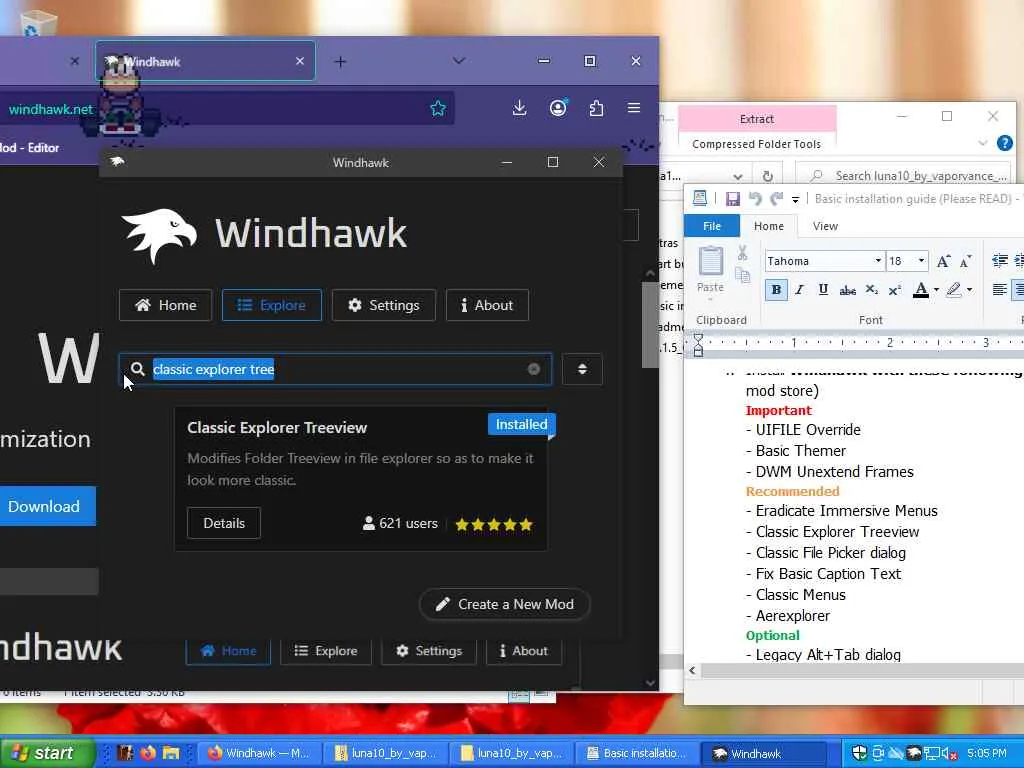Open Firefox account icon
The width and height of the screenshot is (1024, 768).
pyautogui.click(x=558, y=108)
